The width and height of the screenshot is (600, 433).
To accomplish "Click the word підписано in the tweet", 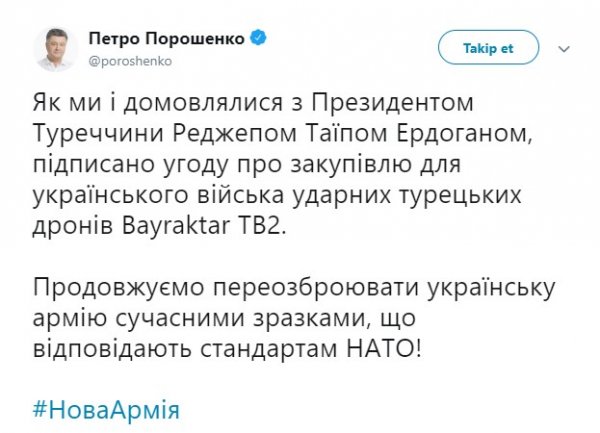I will pyautogui.click(x=94, y=161).
